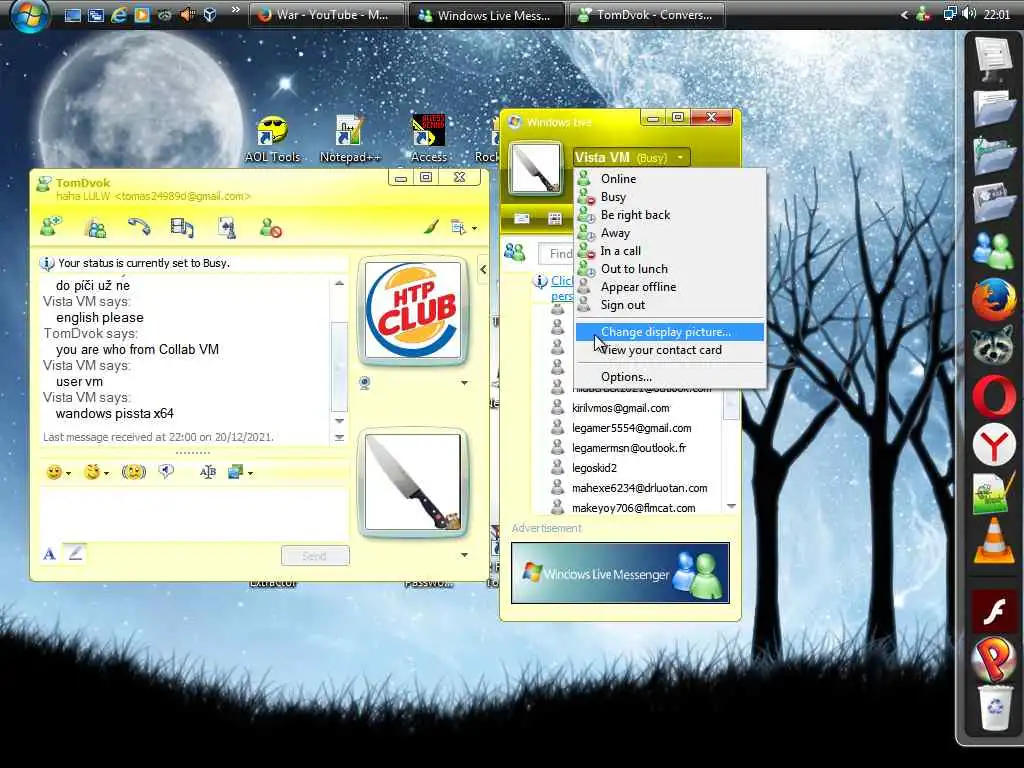This screenshot has height=768, width=1024.
Task: Click the add a contact icon in Messenger
Action: (515, 252)
